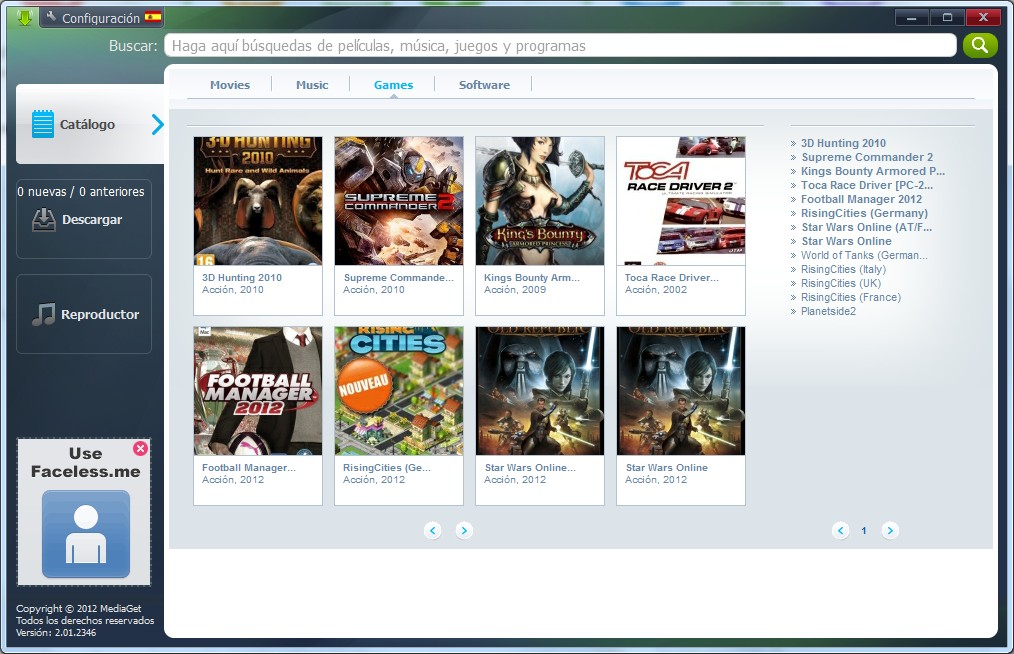Viewport: 1014px width, 654px height.
Task: Click '0 nuevas / 0 anteriores' counter
Action: pos(81,191)
